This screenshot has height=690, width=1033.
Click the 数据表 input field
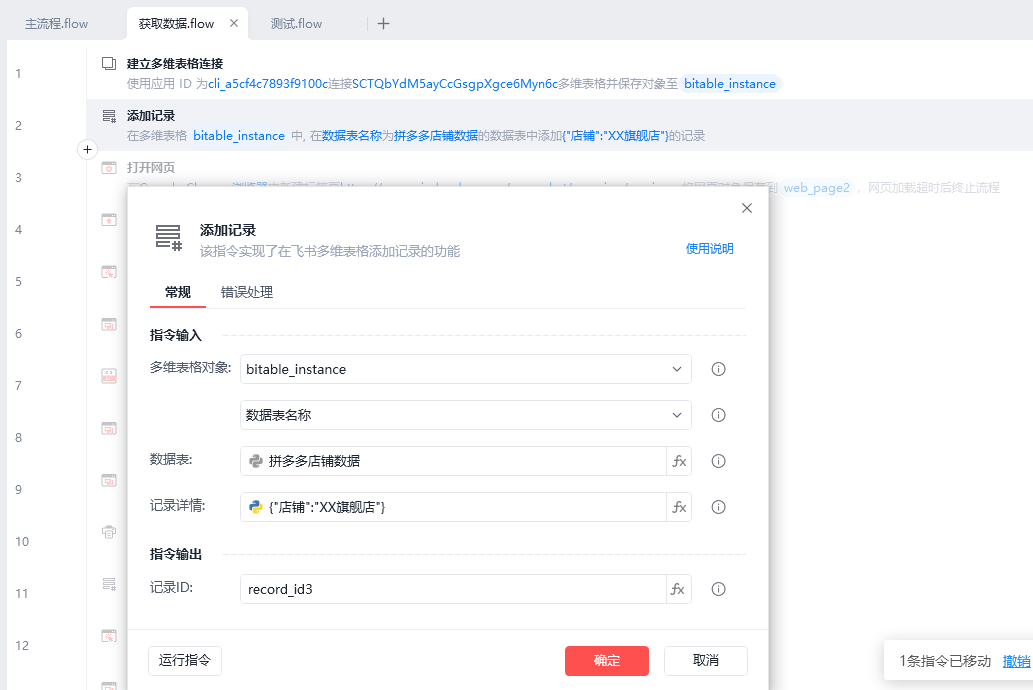click(453, 461)
